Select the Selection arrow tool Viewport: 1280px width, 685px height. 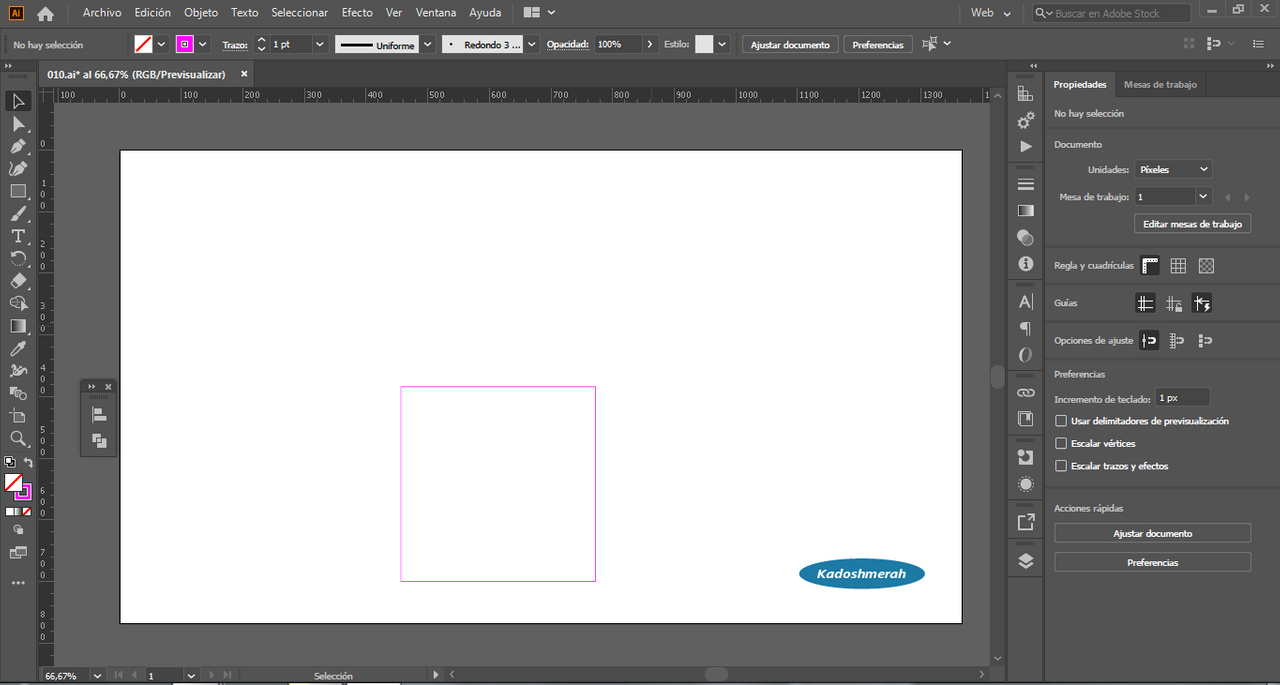(18, 101)
